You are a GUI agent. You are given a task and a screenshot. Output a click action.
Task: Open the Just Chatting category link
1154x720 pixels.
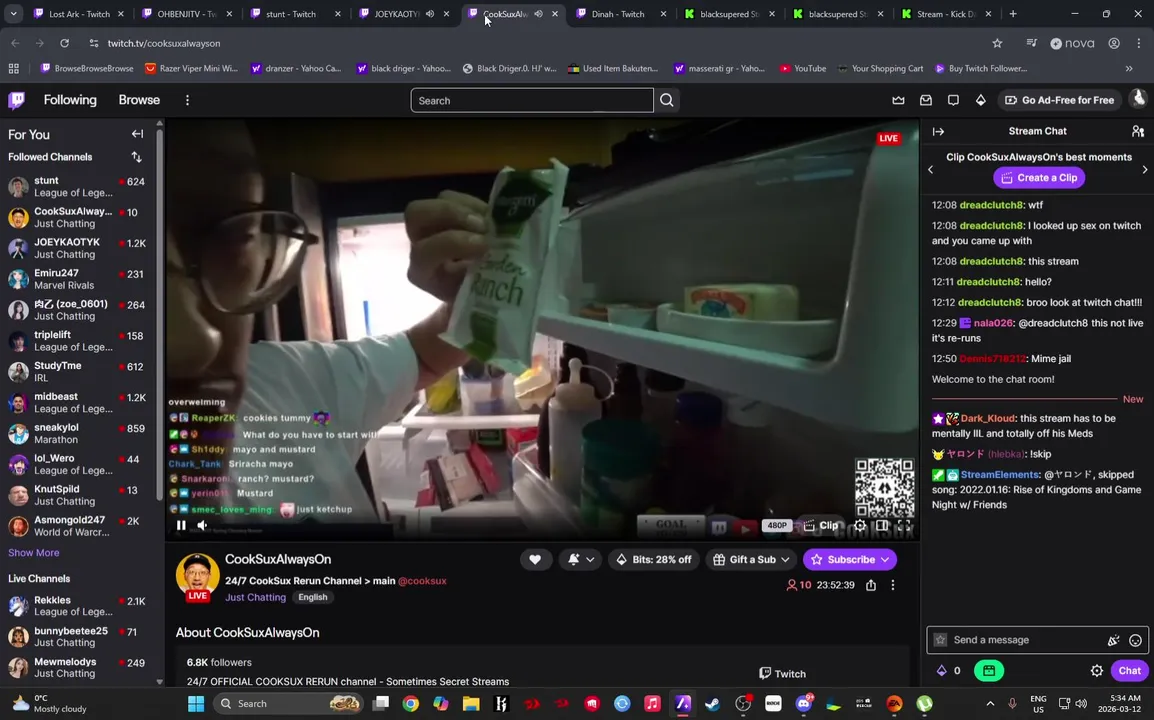tap(255, 597)
